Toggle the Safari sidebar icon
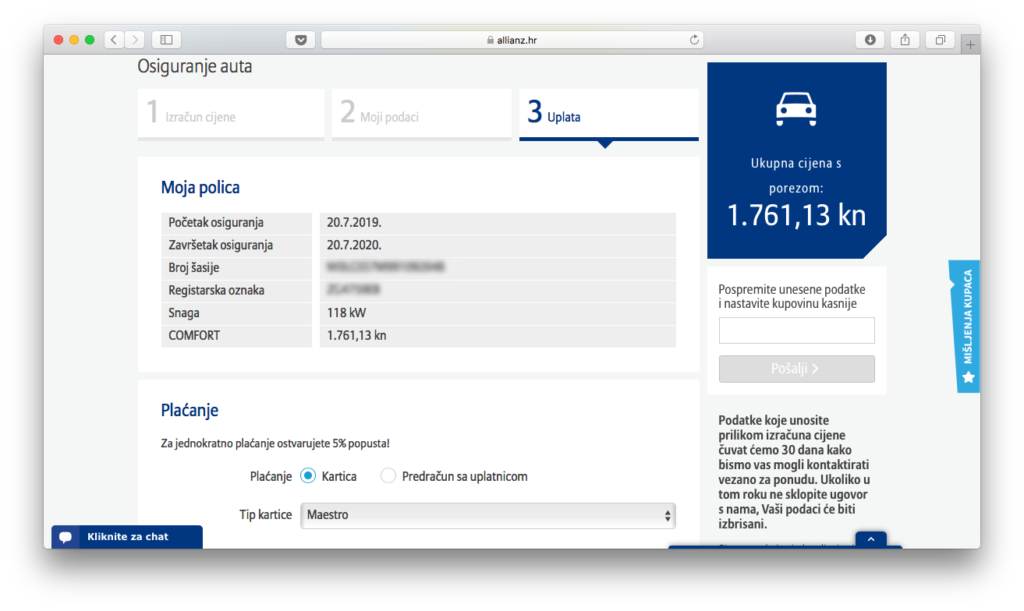The height and width of the screenshot is (611, 1024). pos(166,40)
